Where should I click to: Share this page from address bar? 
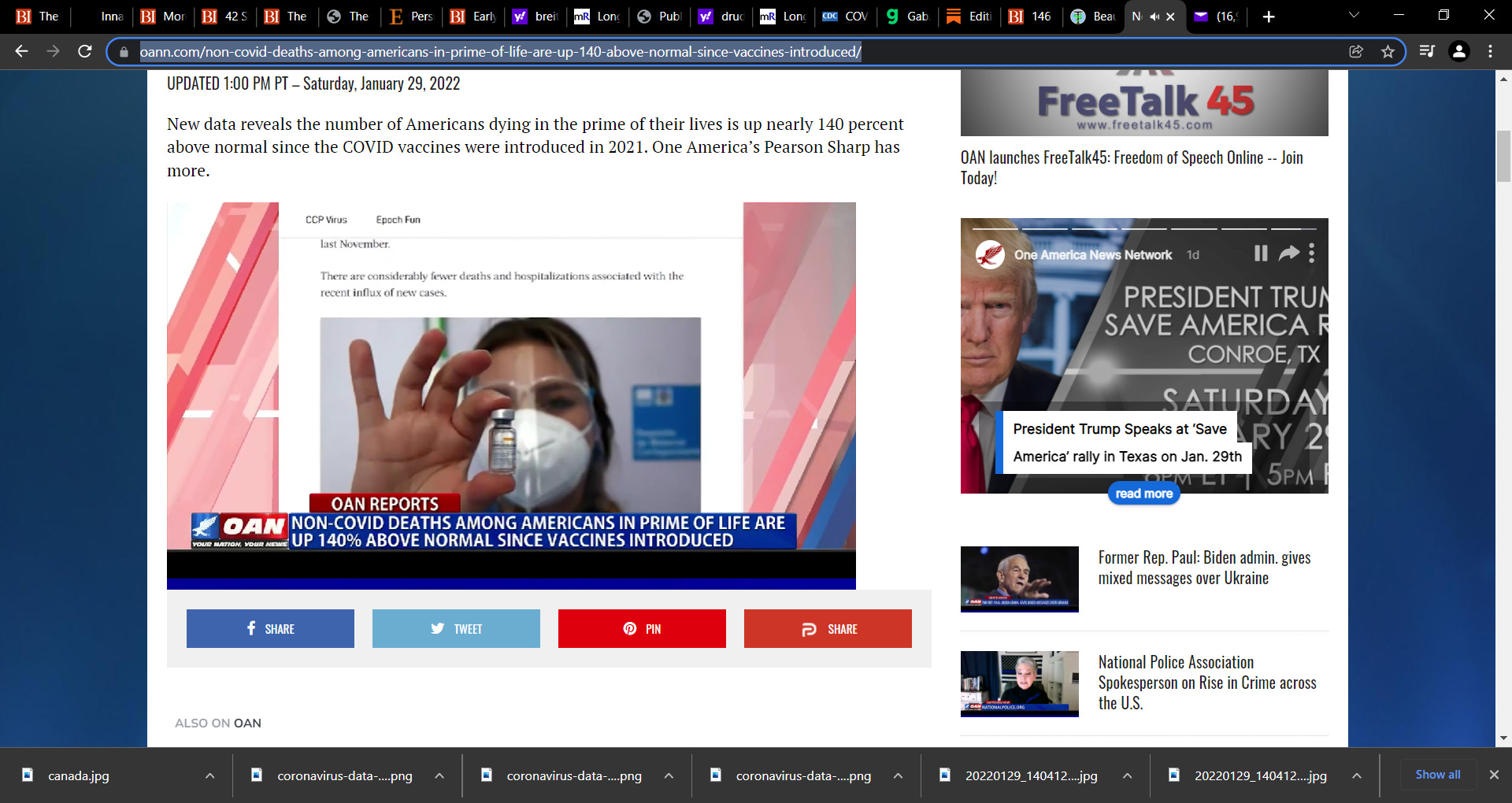(1356, 51)
